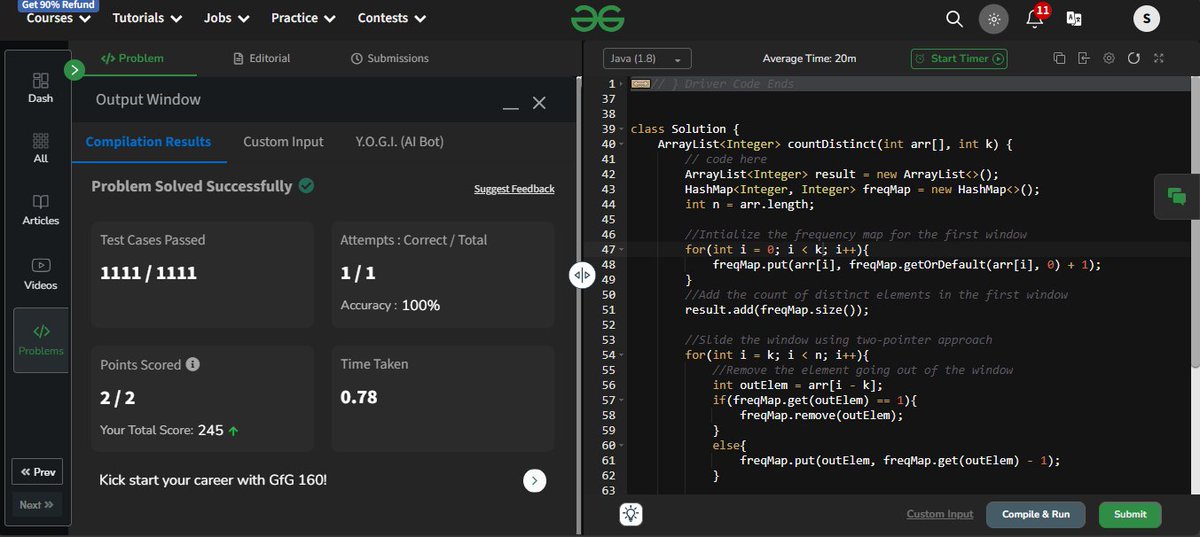1200x537 pixels.
Task: Click the Average Time: 20m label
Action: tap(809, 58)
